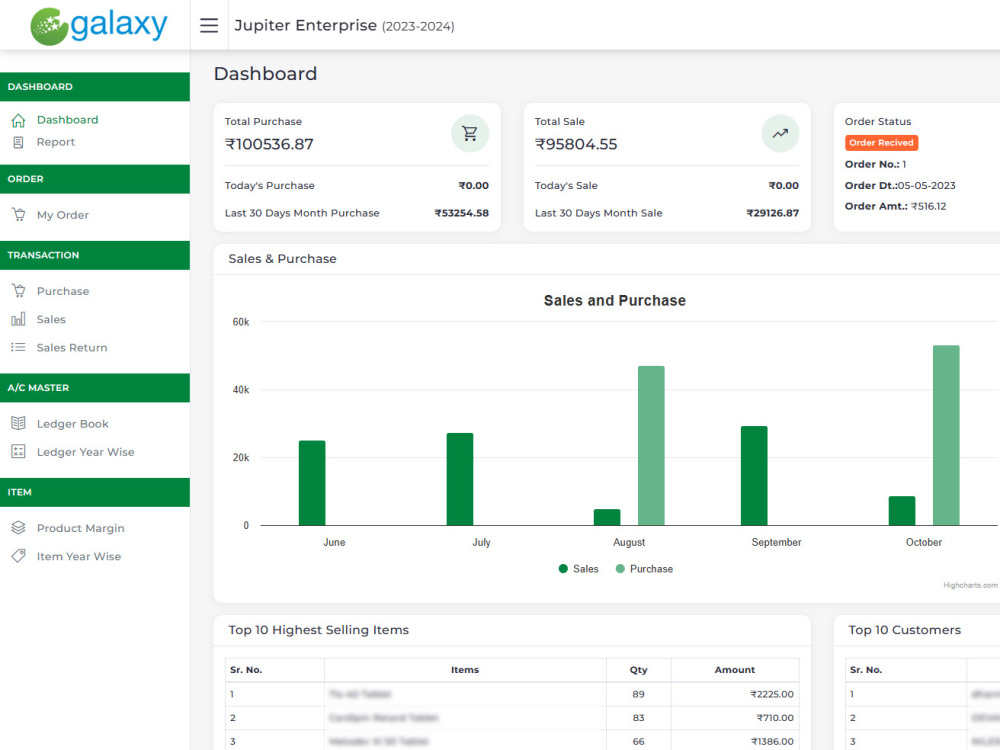This screenshot has height=750, width=1000.
Task: Click the Ledger Book icon
Action: coord(18,423)
